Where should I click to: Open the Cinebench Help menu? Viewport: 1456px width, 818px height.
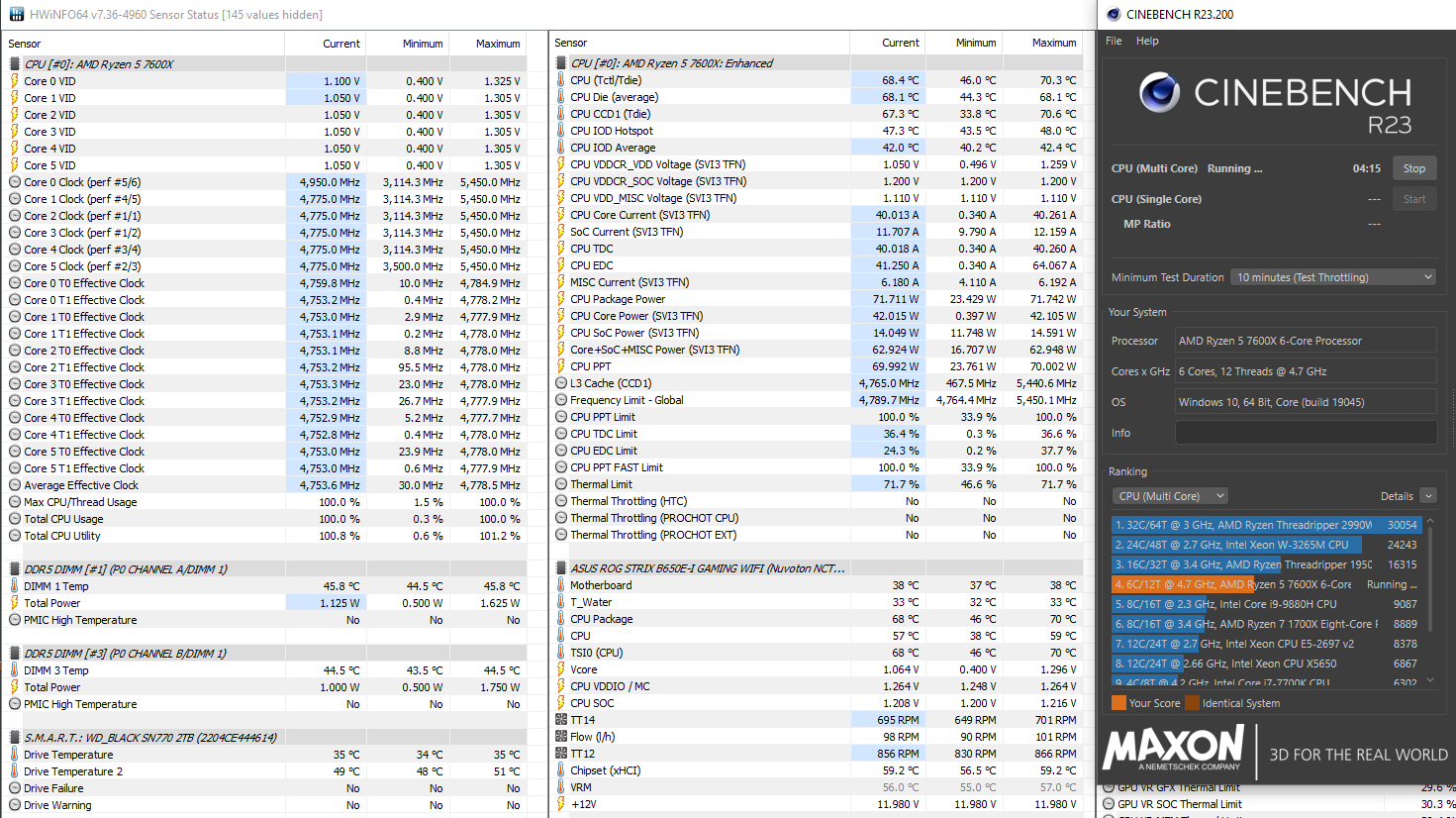(x=1147, y=41)
